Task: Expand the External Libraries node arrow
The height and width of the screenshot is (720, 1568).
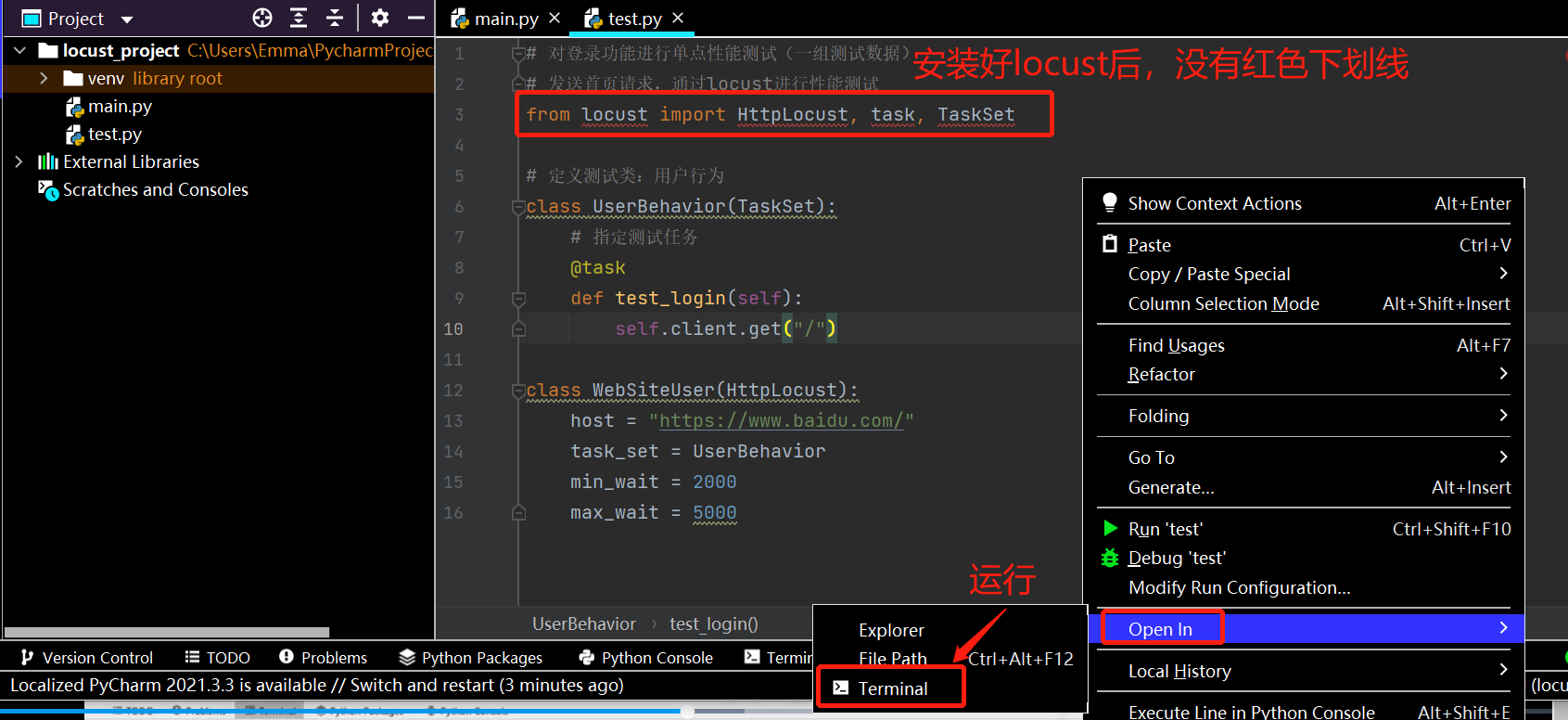Action: point(19,161)
